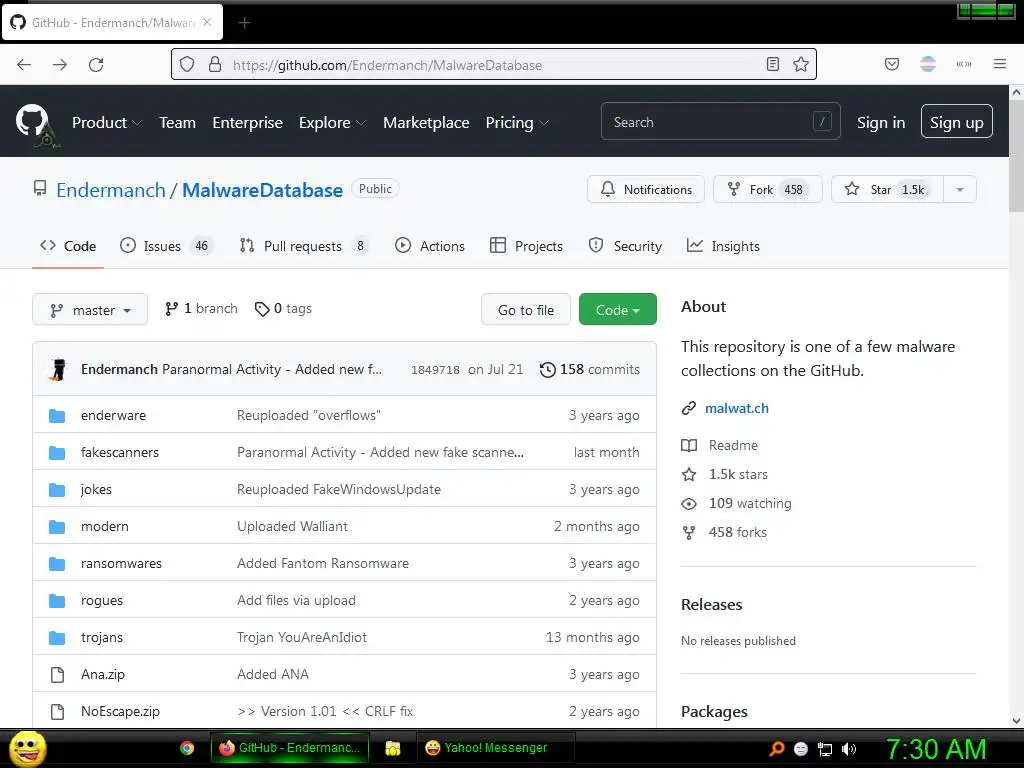Open the Security tab
This screenshot has height=768, width=1024.
[x=625, y=246]
